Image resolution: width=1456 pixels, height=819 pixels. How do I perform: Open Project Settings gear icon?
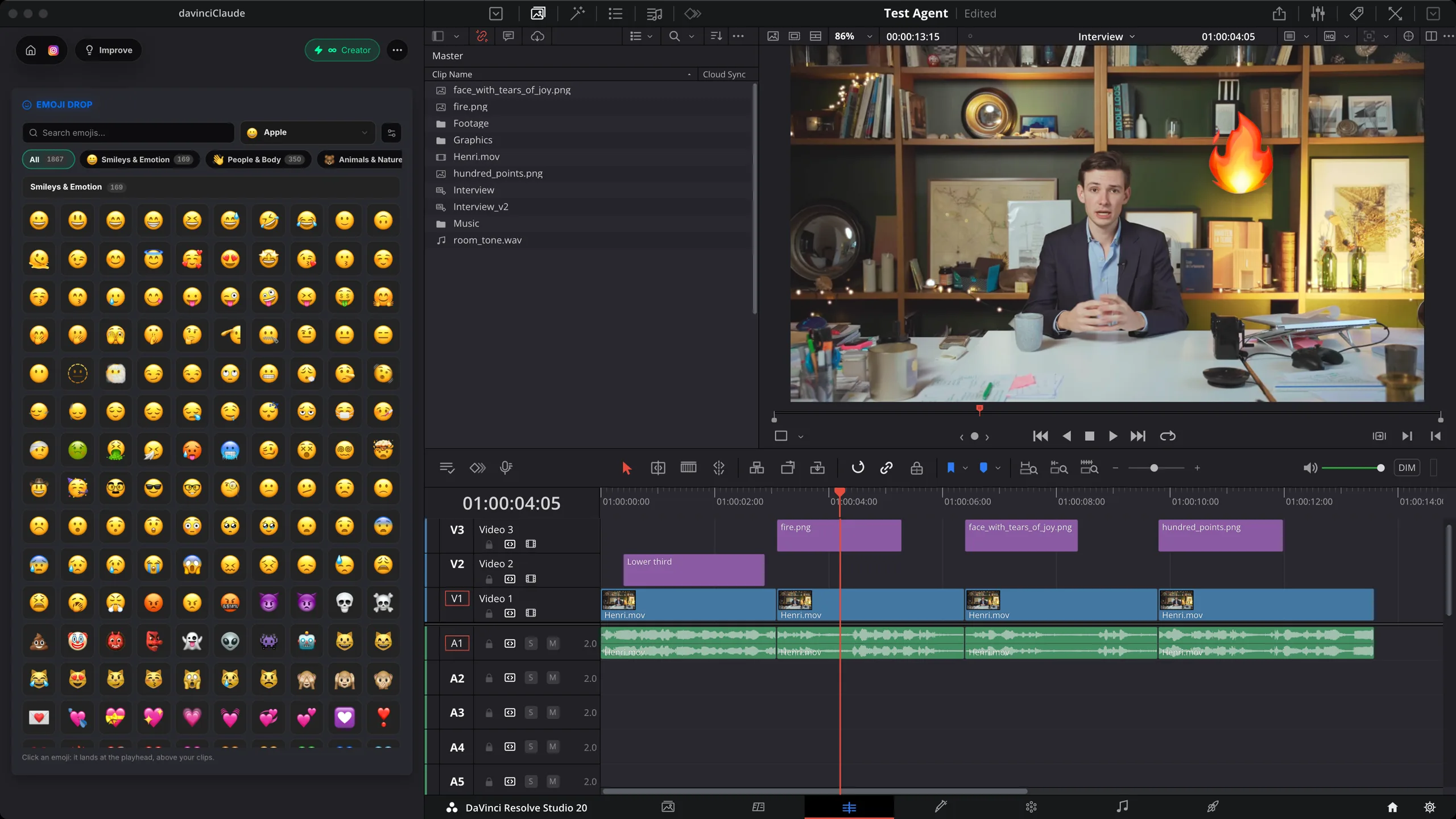click(x=1430, y=807)
